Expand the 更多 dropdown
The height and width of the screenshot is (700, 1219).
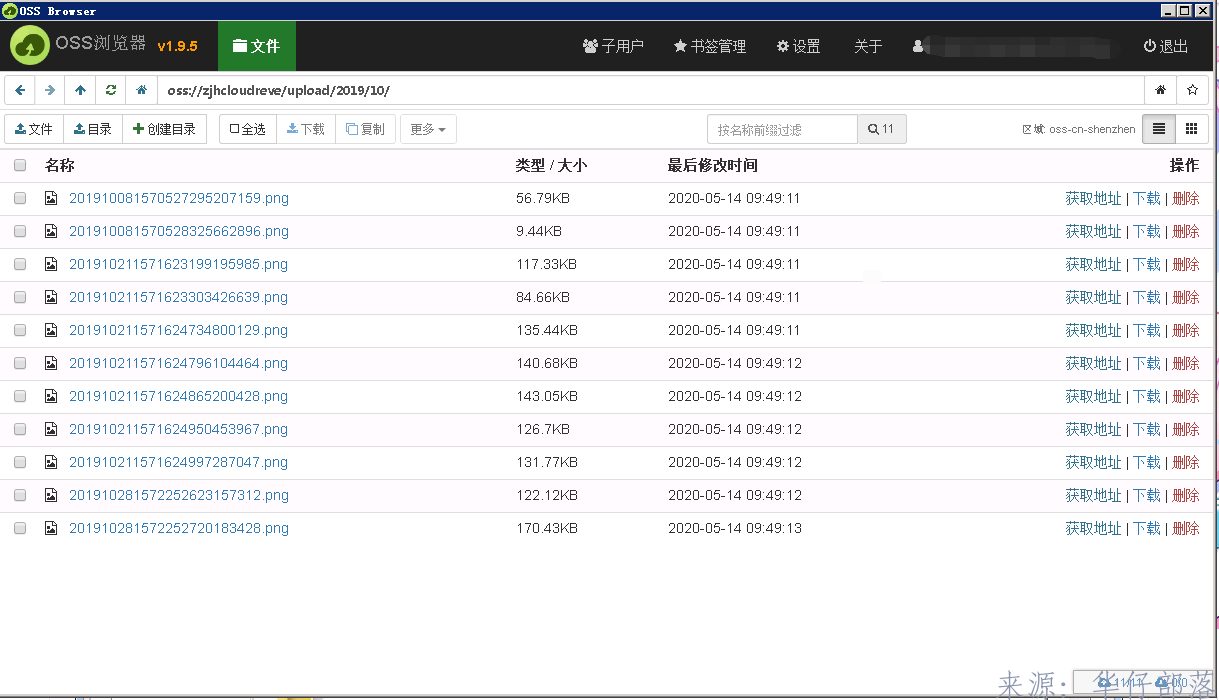point(428,129)
